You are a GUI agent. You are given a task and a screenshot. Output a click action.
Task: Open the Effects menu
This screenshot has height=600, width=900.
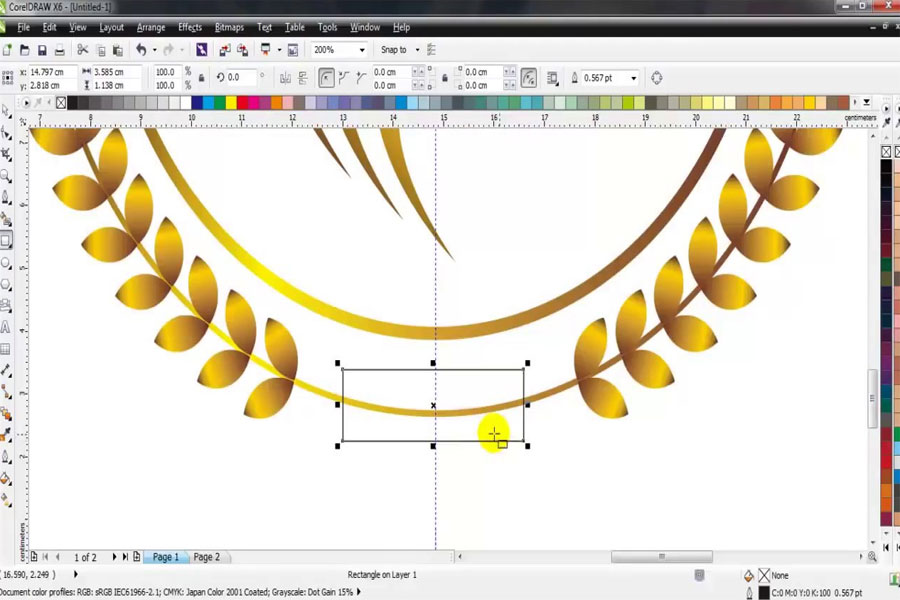190,27
